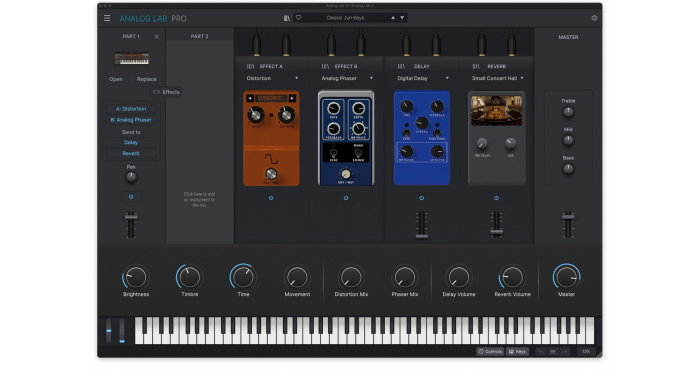This screenshot has height=372, width=700.
Task: Switch to the Part 1 tab
Action: point(131,37)
